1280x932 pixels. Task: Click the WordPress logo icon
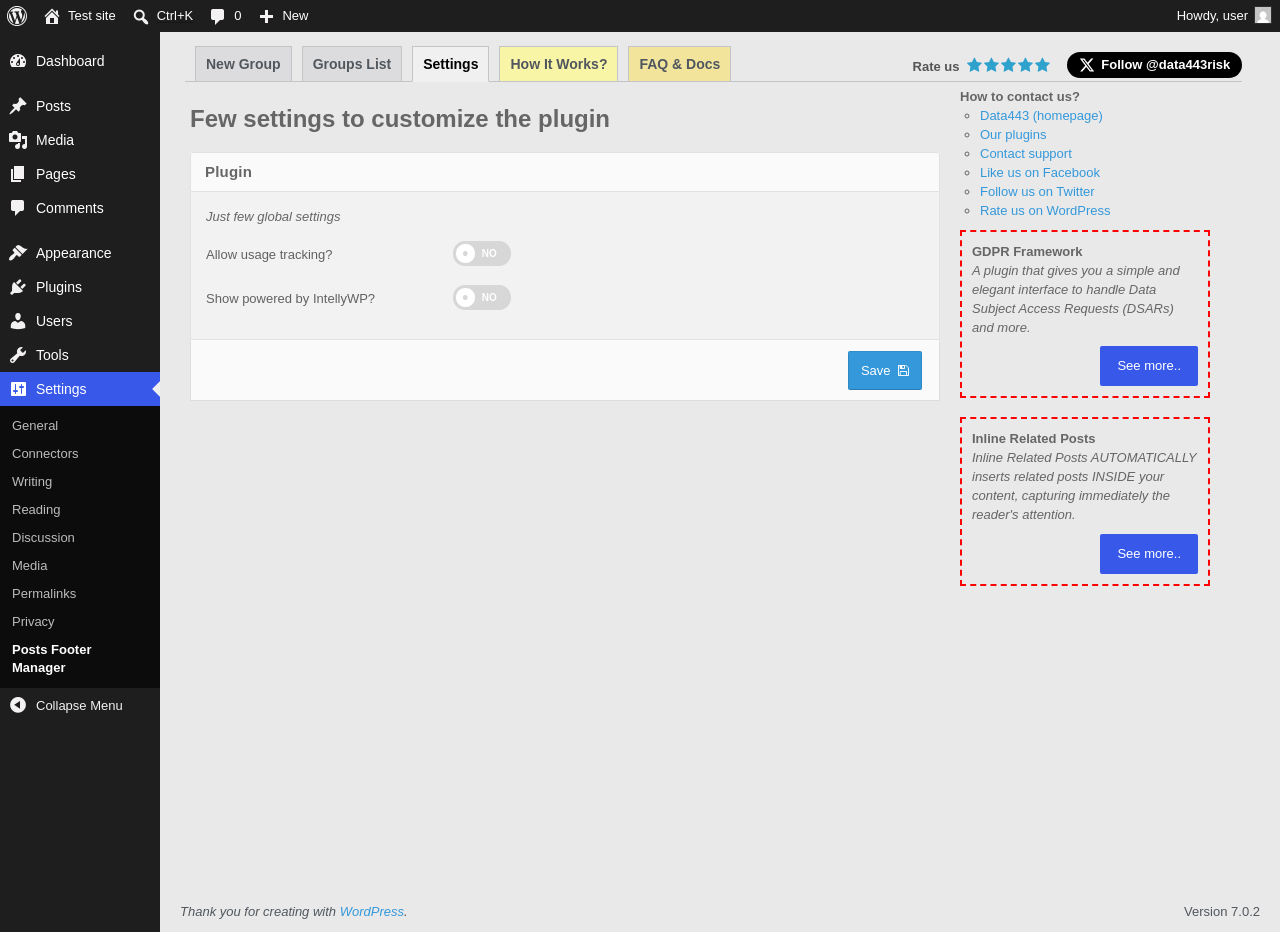click(17, 16)
